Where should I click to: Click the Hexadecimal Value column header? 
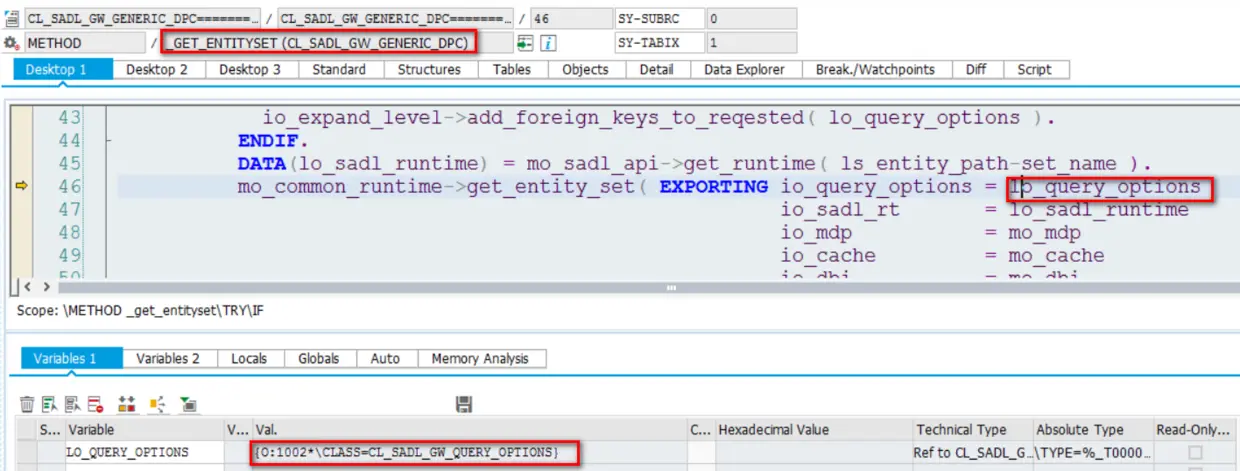point(813,430)
